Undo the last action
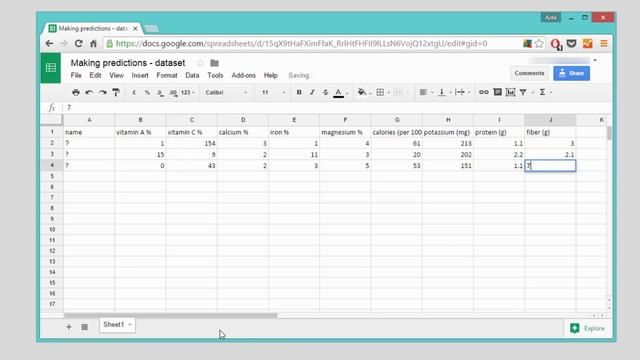This screenshot has width=640, height=360. pos(89,92)
